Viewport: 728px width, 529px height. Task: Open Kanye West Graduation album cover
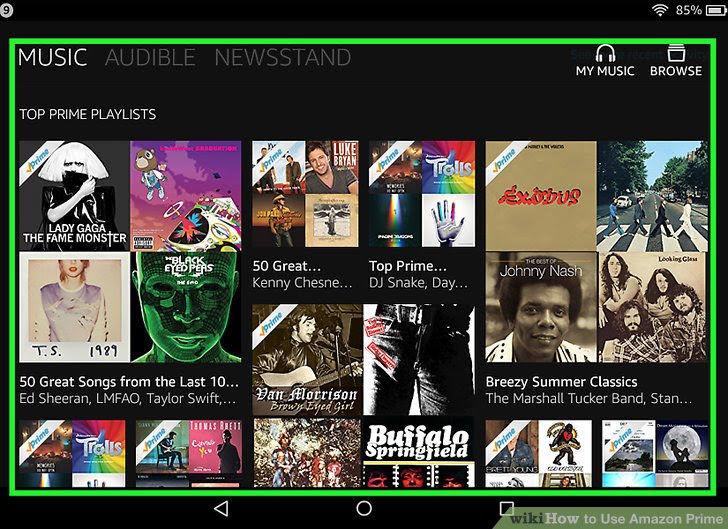pyautogui.click(x=186, y=196)
